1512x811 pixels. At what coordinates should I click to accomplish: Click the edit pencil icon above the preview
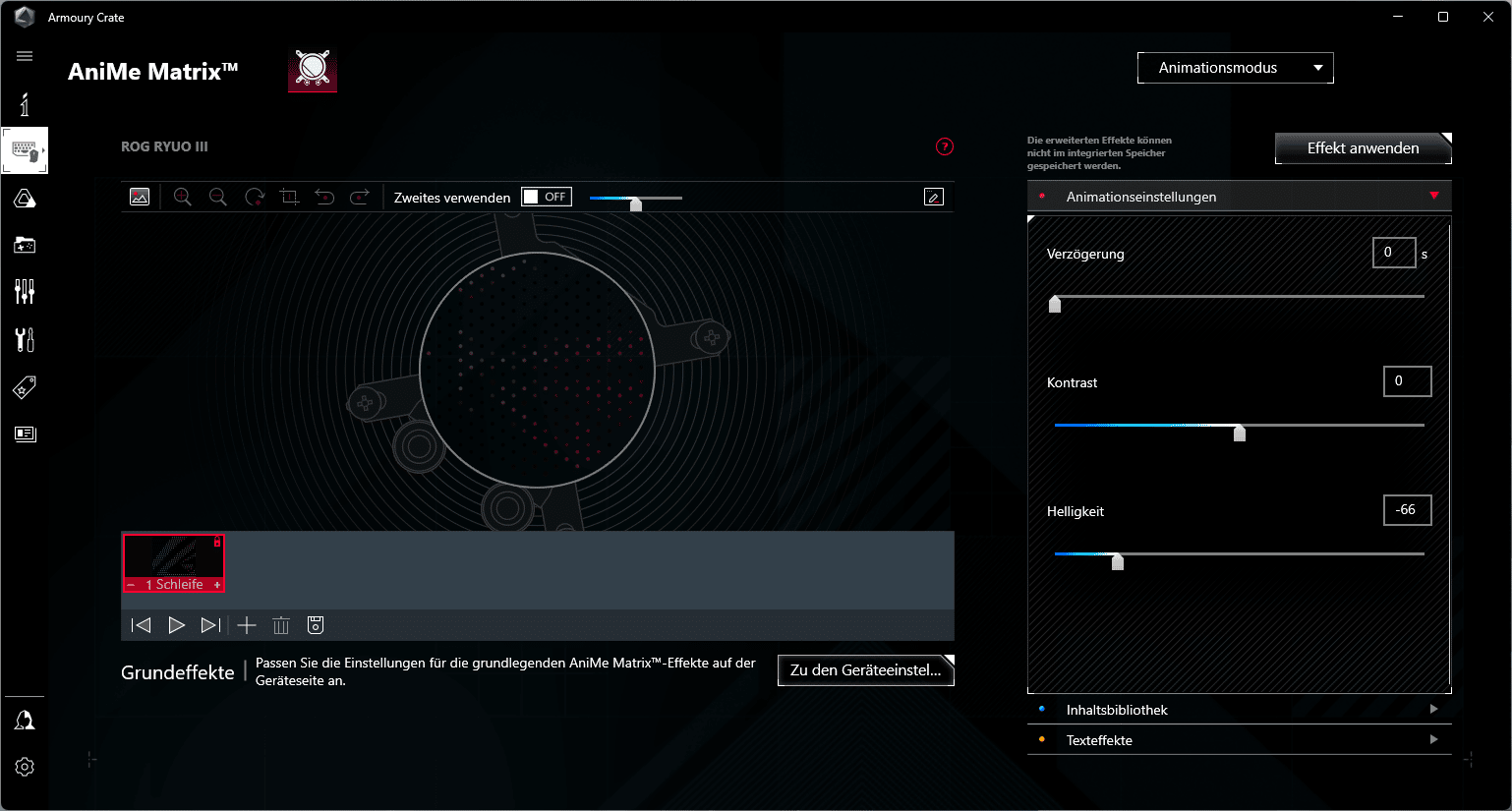934,198
